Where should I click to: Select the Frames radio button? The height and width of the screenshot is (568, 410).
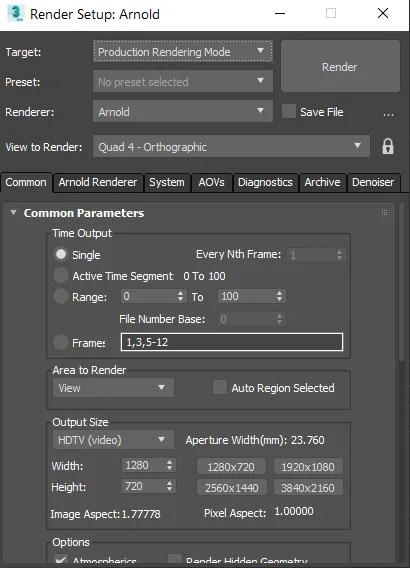coord(61,342)
